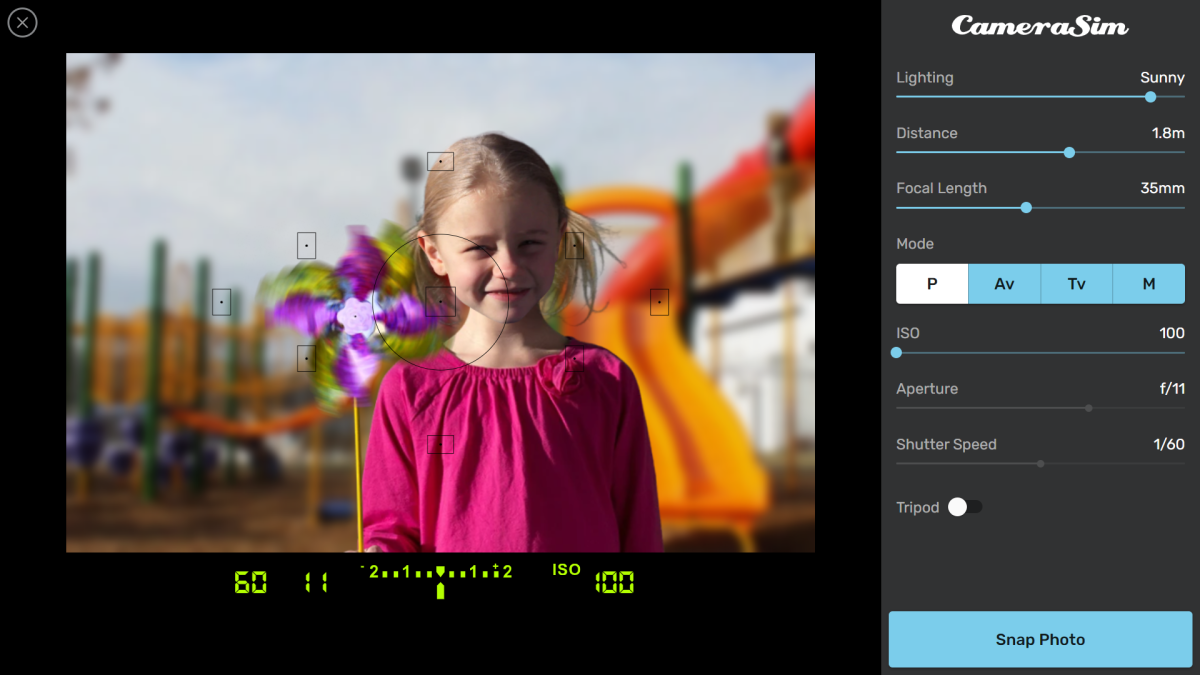This screenshot has width=1200, height=675.
Task: Click the Distance slider handle
Action: (x=1069, y=153)
